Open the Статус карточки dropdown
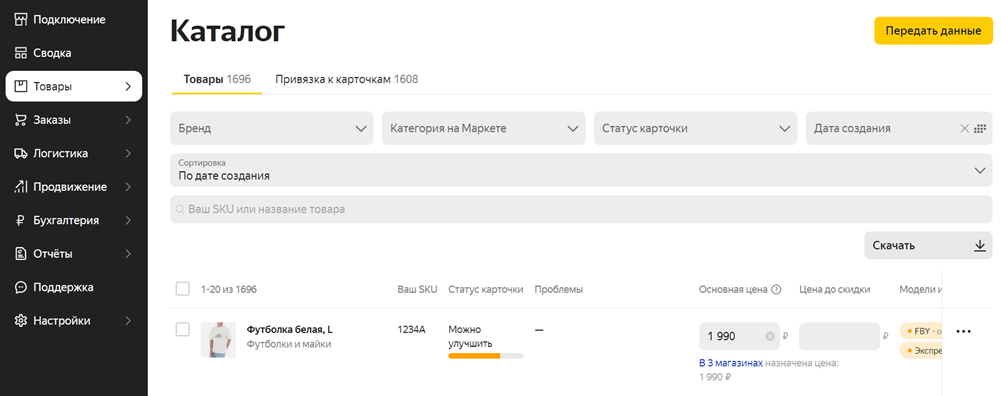The image size is (1001, 396). [696, 128]
